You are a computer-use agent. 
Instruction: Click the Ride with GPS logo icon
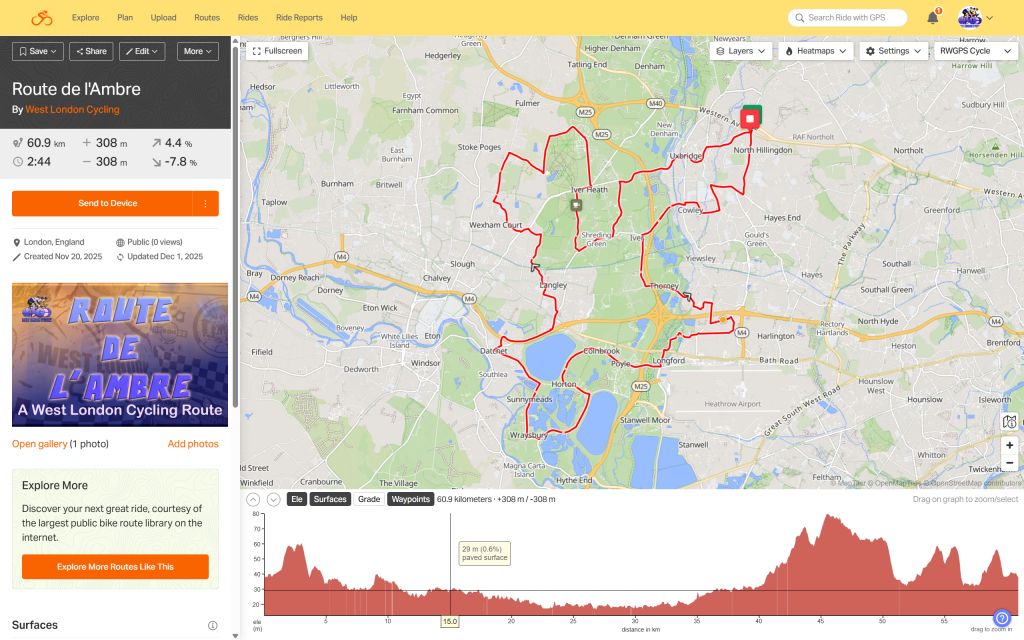tap(41, 18)
